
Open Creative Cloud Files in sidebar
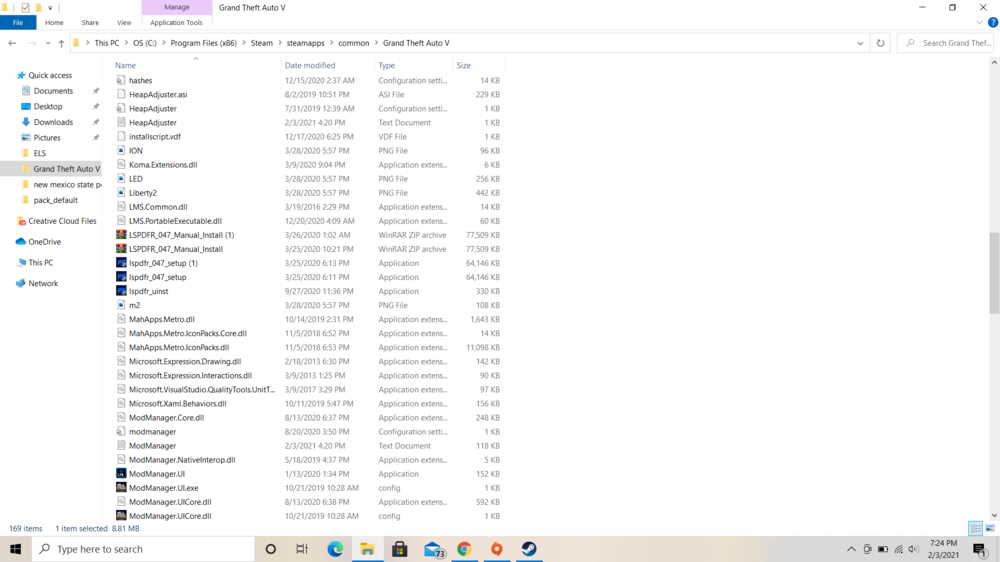pos(62,221)
